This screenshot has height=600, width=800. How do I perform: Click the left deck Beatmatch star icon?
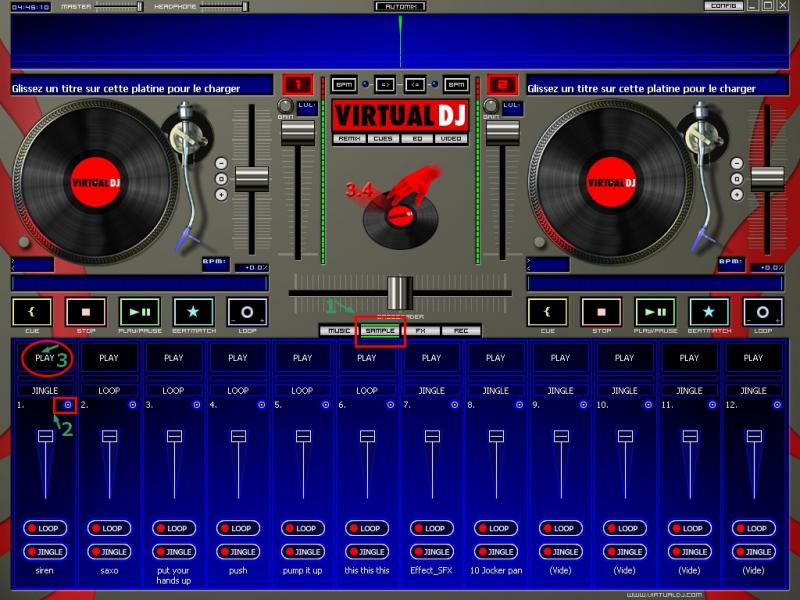[x=194, y=312]
